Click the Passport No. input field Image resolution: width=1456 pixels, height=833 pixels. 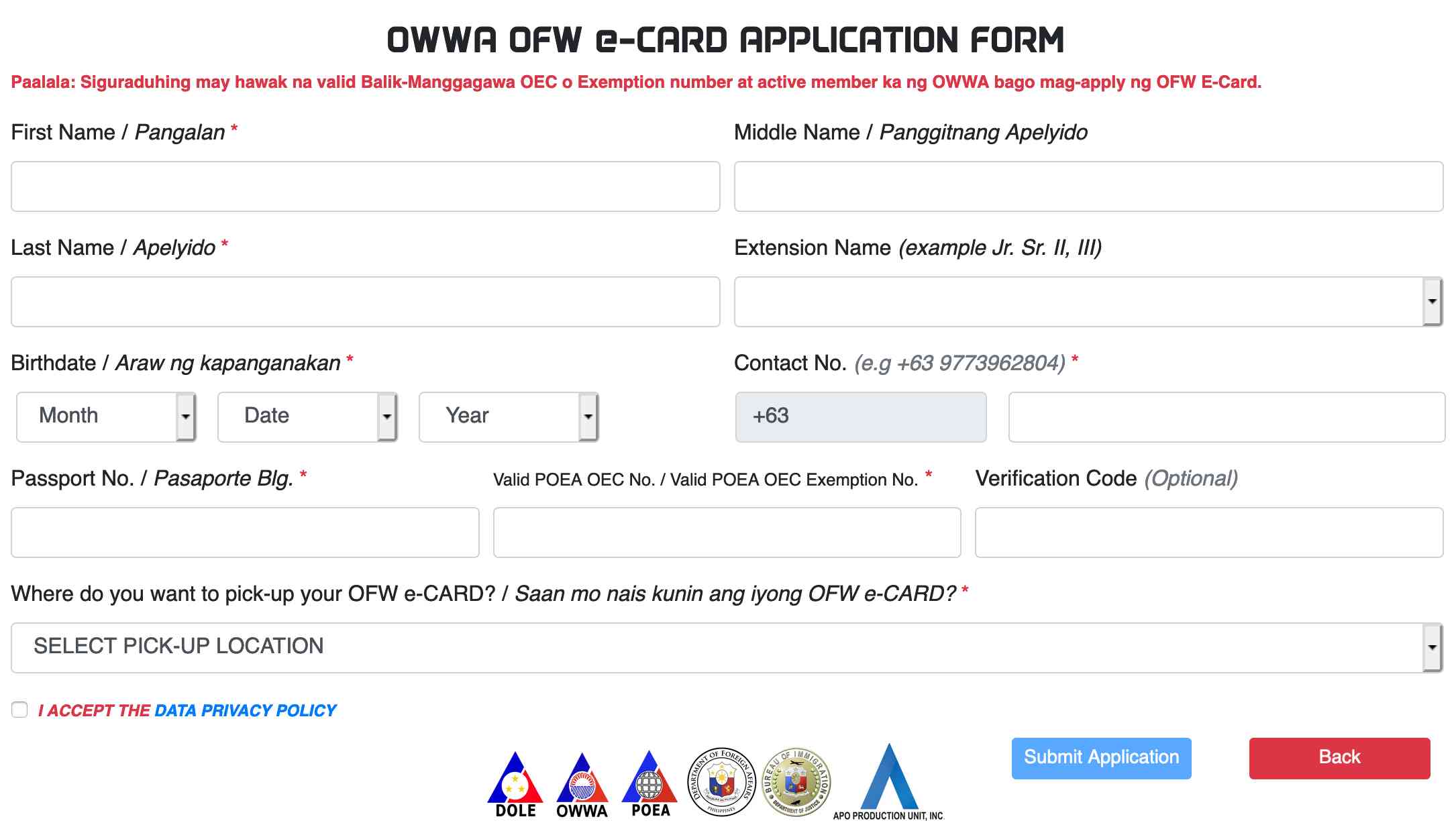coord(246,531)
